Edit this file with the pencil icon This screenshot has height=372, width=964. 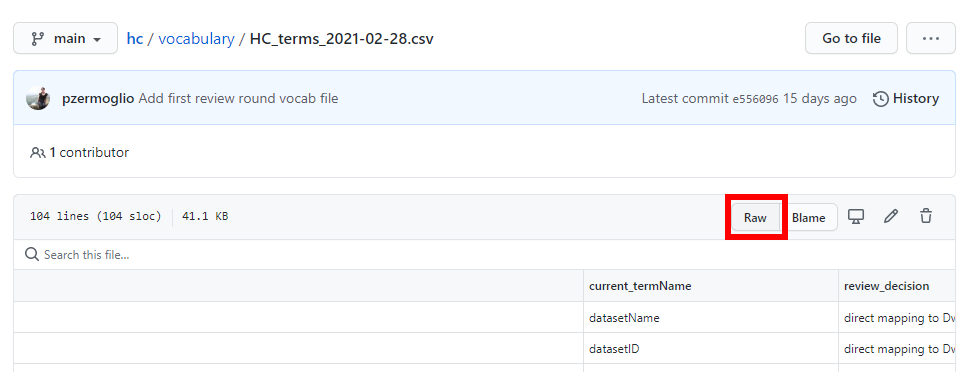pyautogui.click(x=891, y=216)
